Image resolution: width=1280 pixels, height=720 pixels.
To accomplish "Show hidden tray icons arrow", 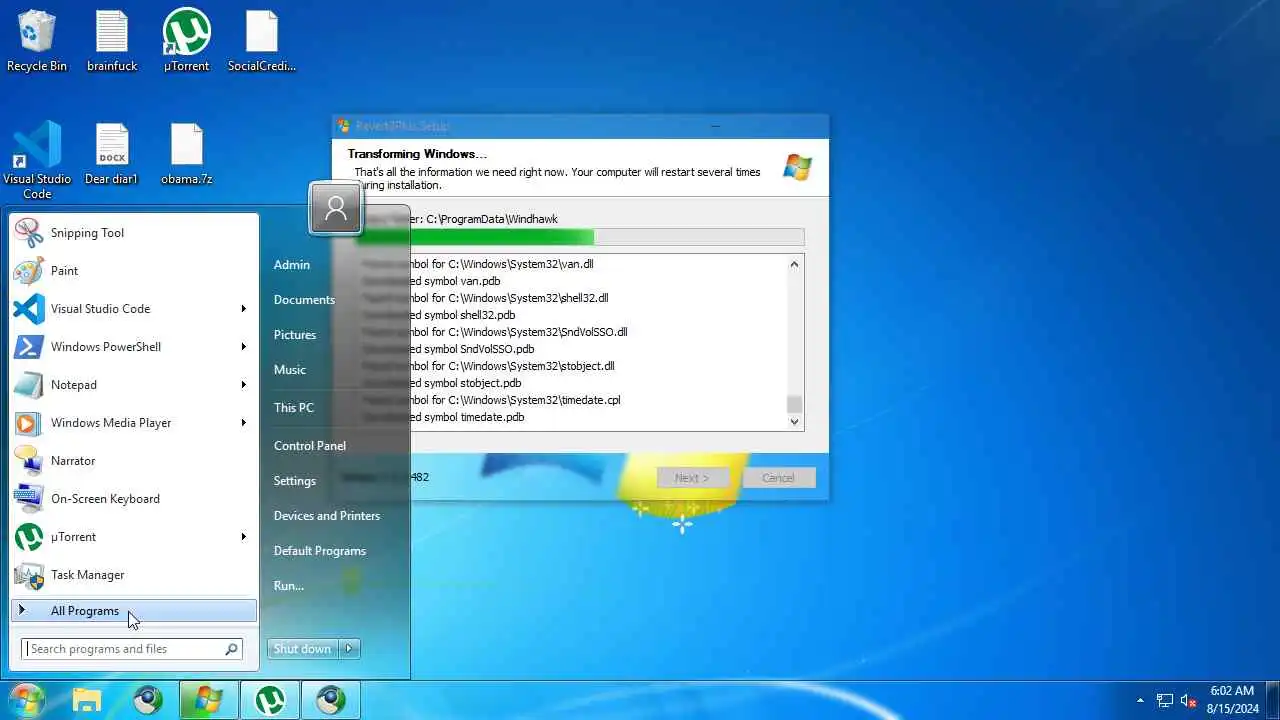I will 1140,701.
